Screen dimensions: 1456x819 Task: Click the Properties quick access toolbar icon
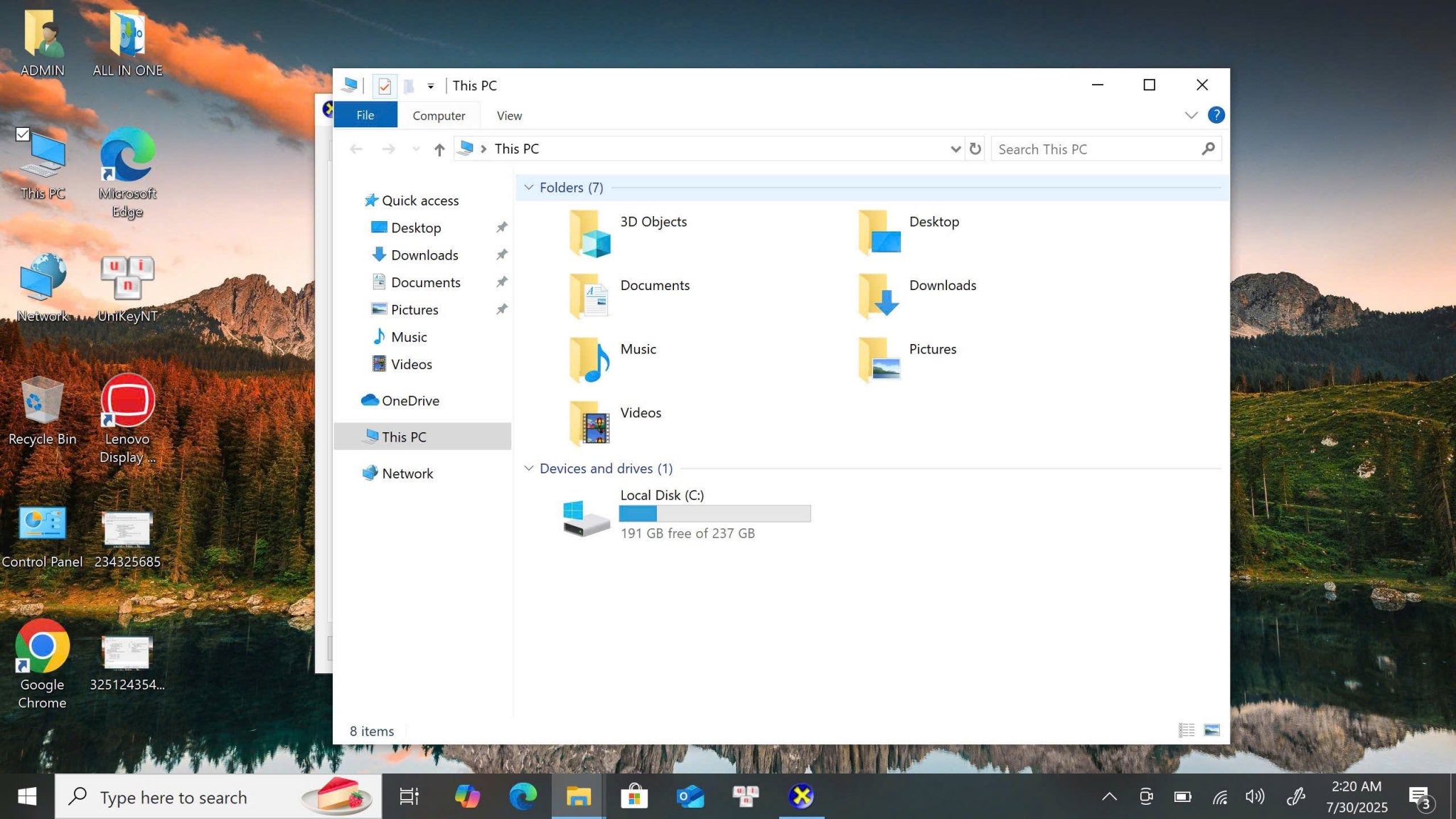(385, 86)
